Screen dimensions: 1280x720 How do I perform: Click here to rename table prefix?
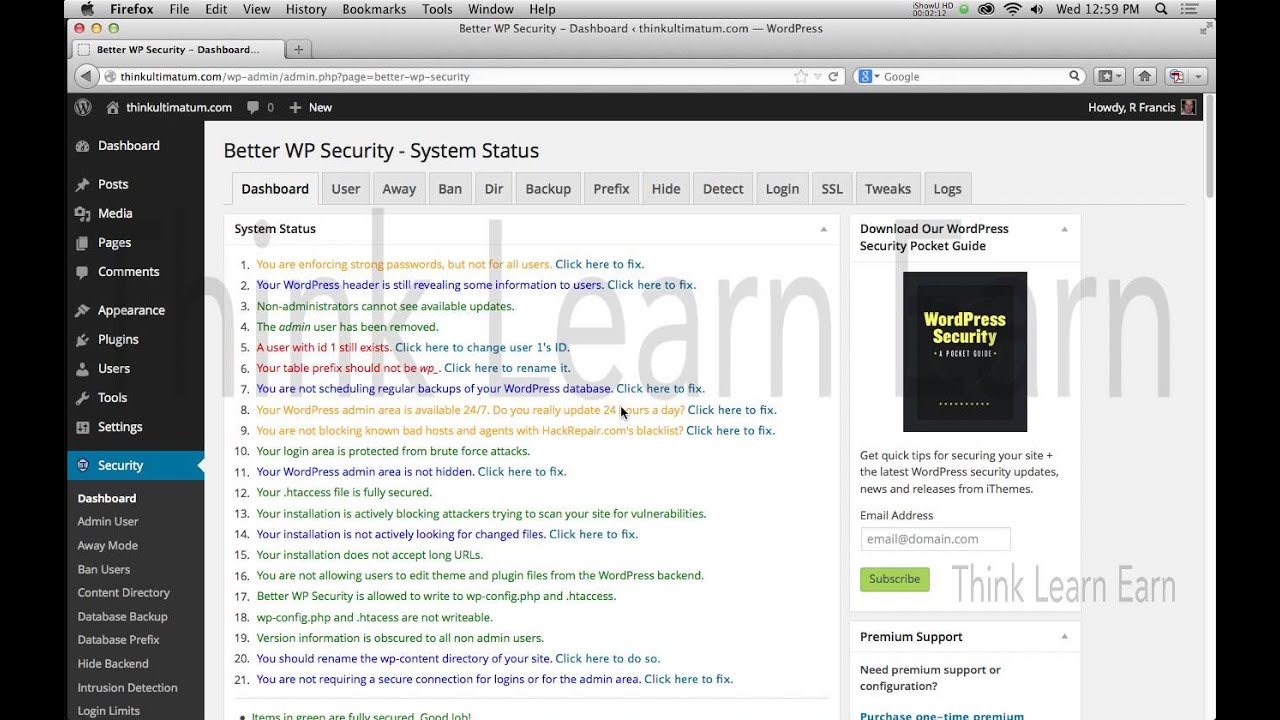[x=507, y=368]
